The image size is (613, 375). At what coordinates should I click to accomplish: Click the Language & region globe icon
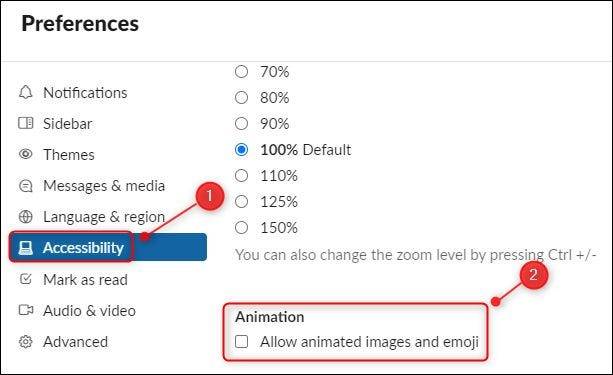pos(25,216)
